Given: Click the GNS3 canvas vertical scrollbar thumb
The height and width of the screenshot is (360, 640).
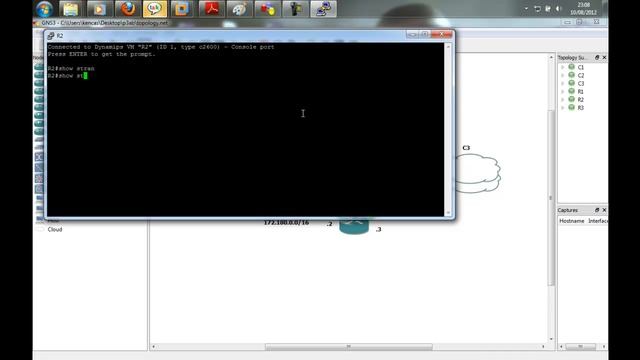Looking at the screenshot, I should [x=551, y=198].
